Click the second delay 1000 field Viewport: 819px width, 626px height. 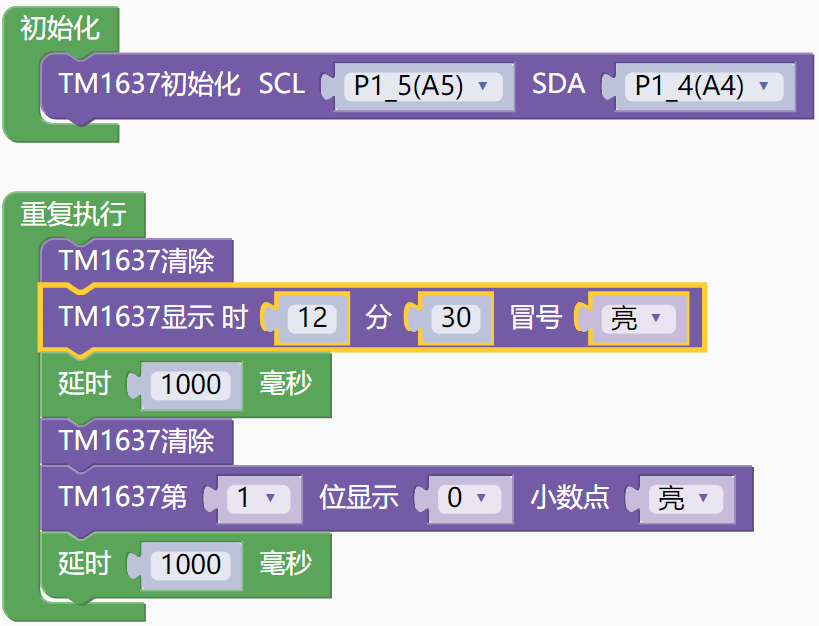coord(191,565)
